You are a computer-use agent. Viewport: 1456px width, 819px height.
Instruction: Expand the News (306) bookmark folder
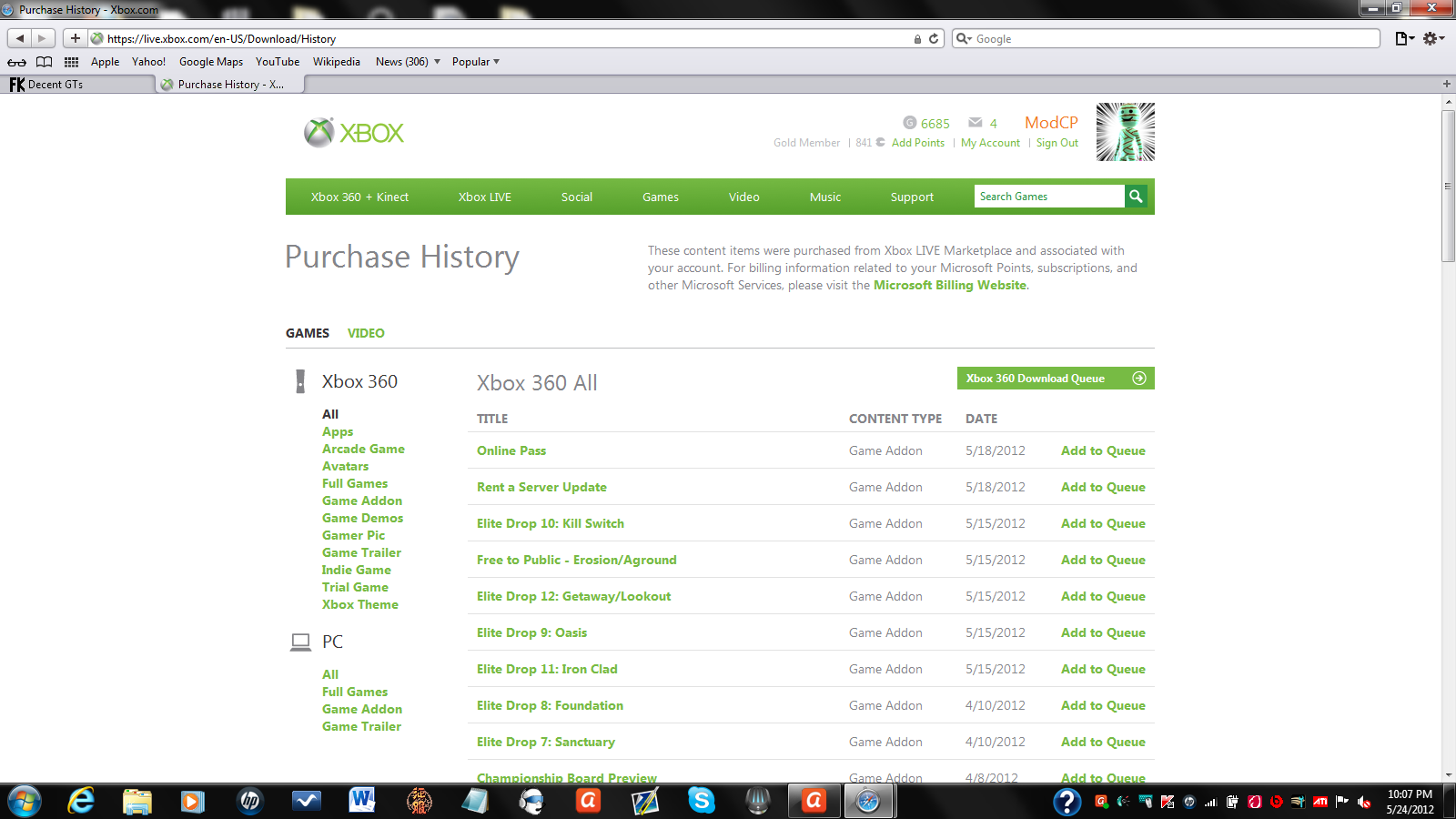(x=408, y=62)
